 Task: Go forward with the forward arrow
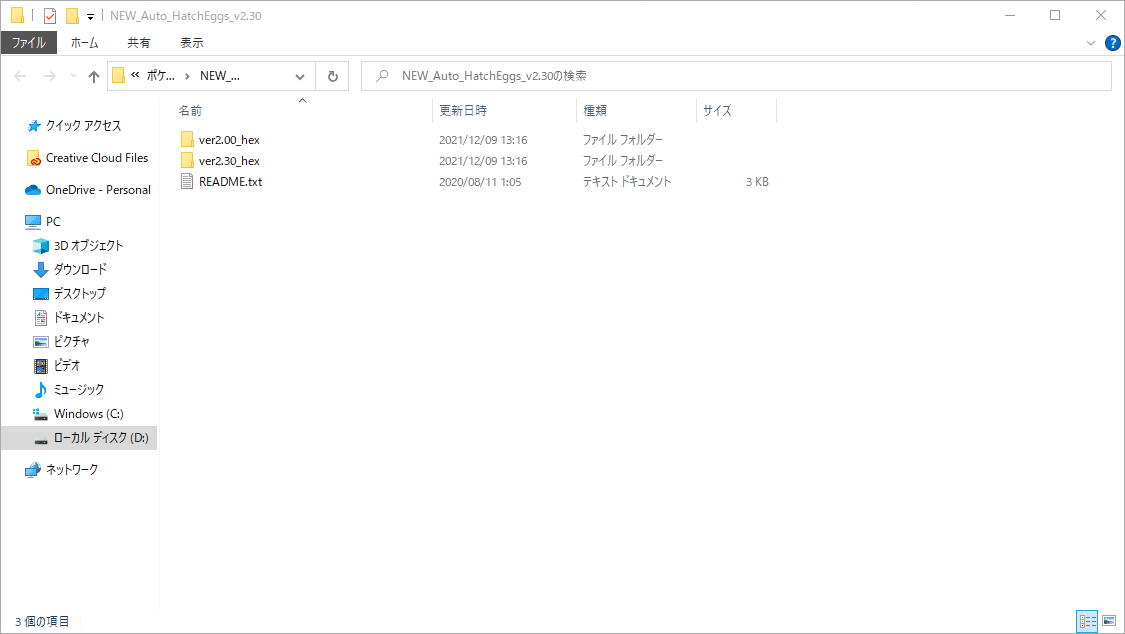pyautogui.click(x=50, y=76)
